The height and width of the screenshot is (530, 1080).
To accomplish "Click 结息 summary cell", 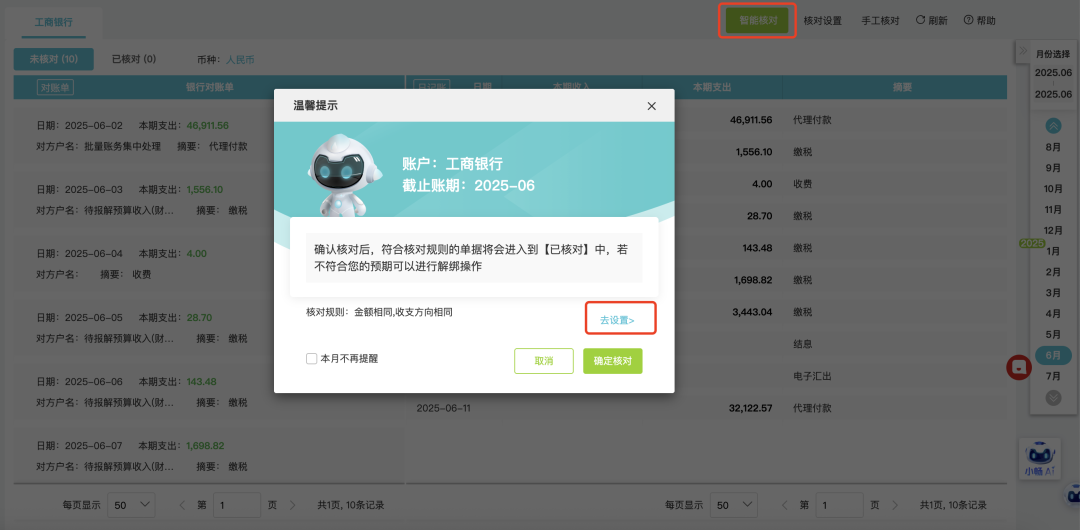I will pos(803,343).
